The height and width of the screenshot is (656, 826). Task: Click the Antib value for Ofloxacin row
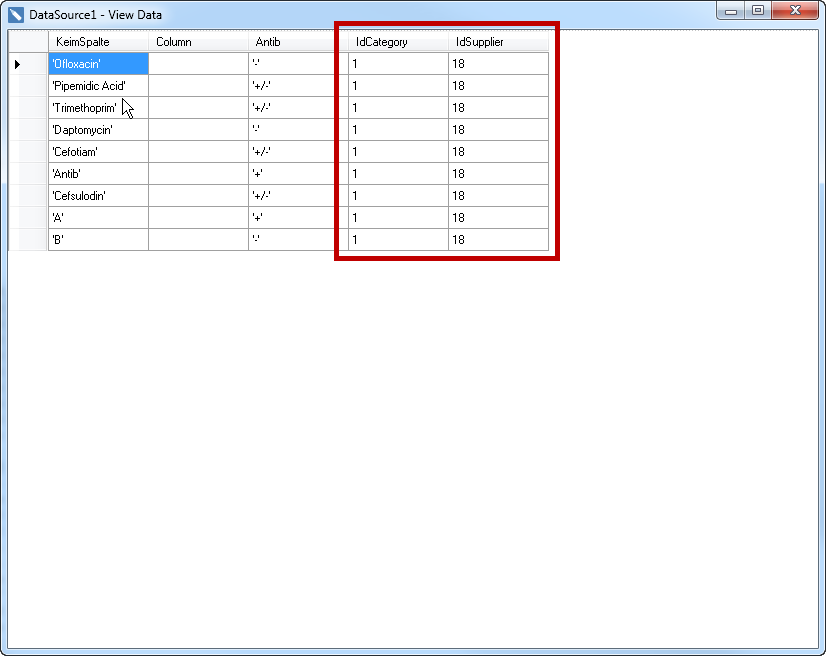click(299, 64)
